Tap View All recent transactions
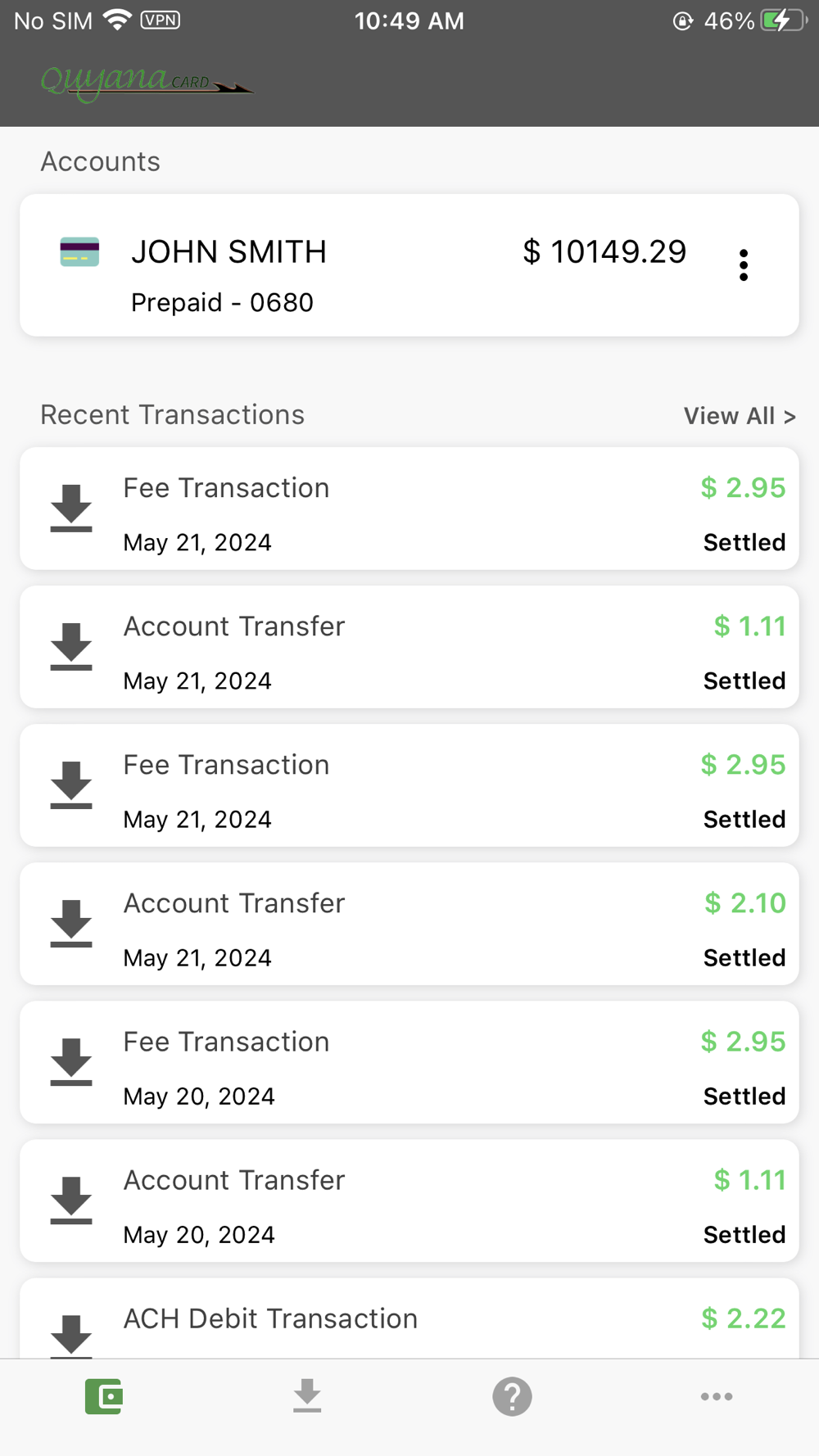This screenshot has width=819, height=1456. coord(739,416)
